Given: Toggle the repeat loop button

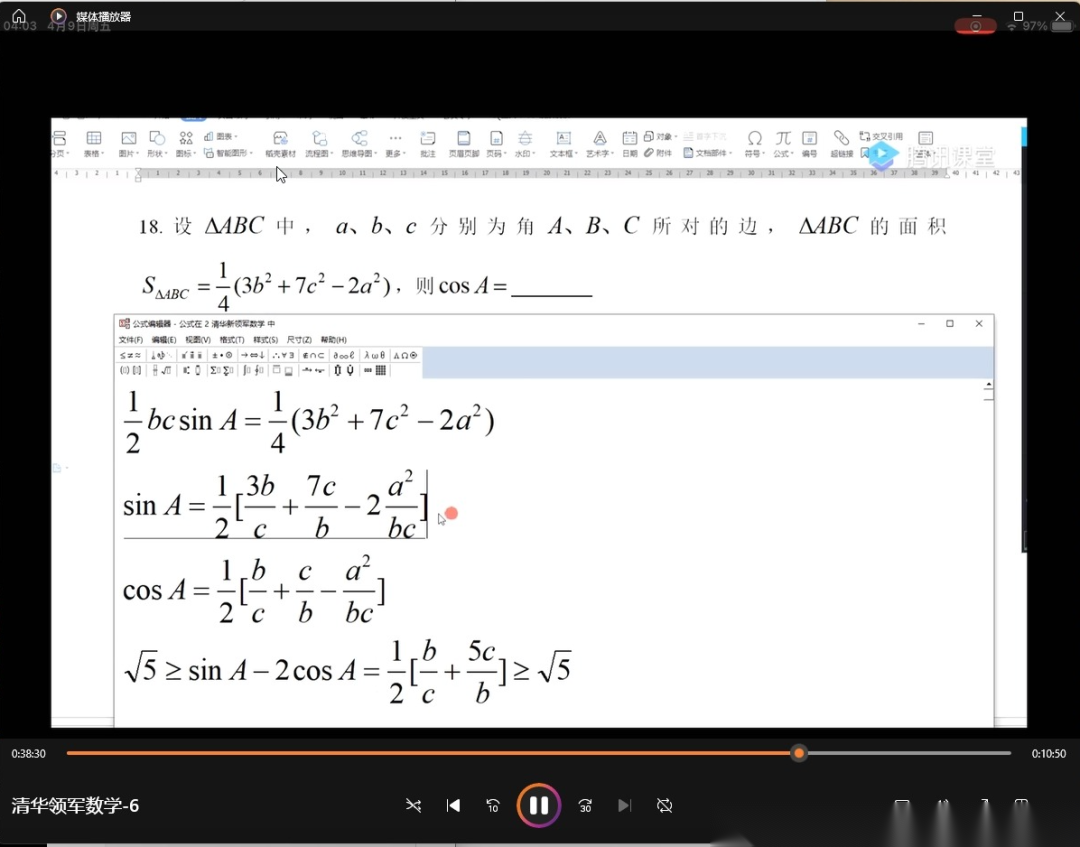Looking at the screenshot, I should tap(664, 805).
